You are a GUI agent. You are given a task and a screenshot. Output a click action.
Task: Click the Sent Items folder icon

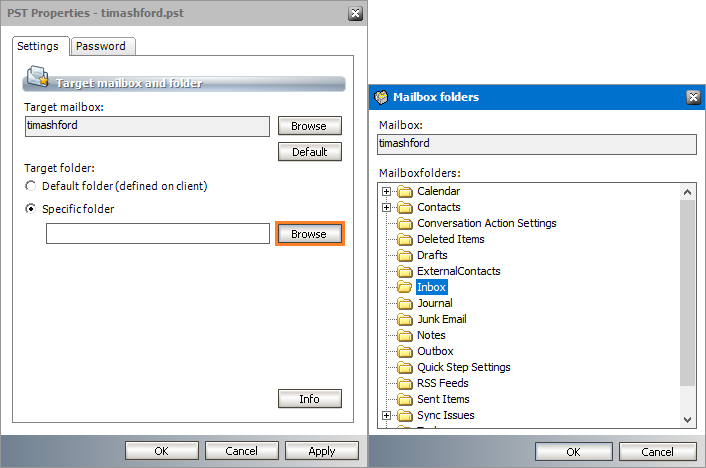coord(404,399)
